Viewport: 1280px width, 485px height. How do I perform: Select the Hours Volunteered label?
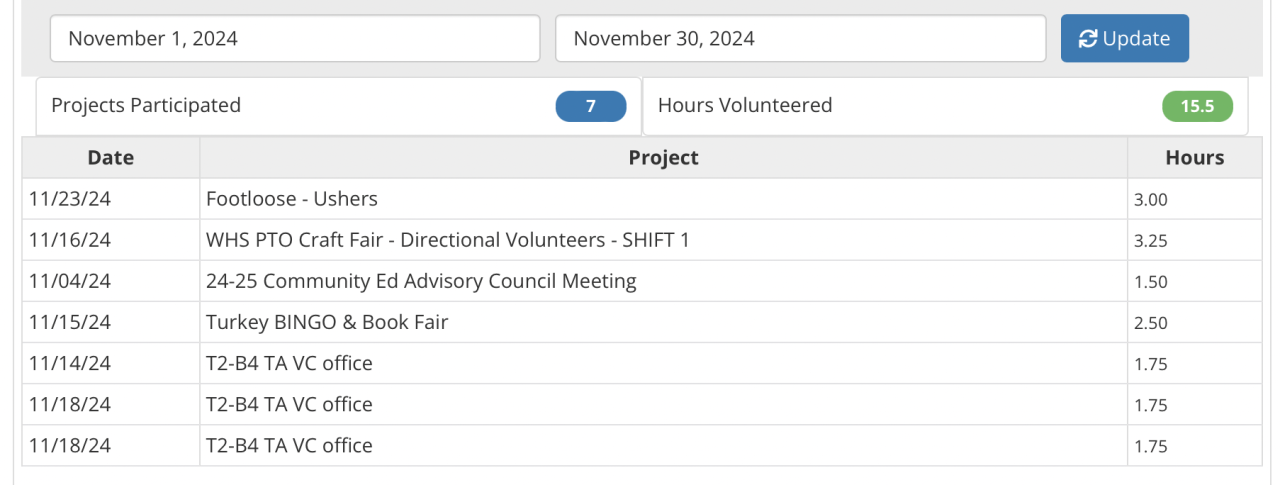745,105
